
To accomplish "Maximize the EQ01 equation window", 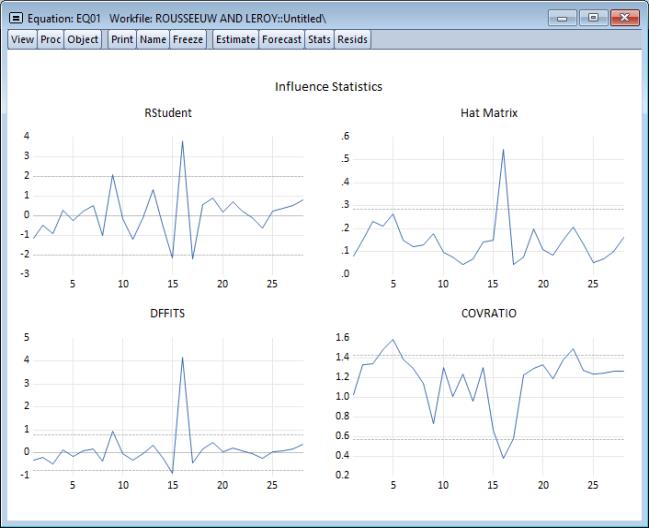I will (x=592, y=18).
